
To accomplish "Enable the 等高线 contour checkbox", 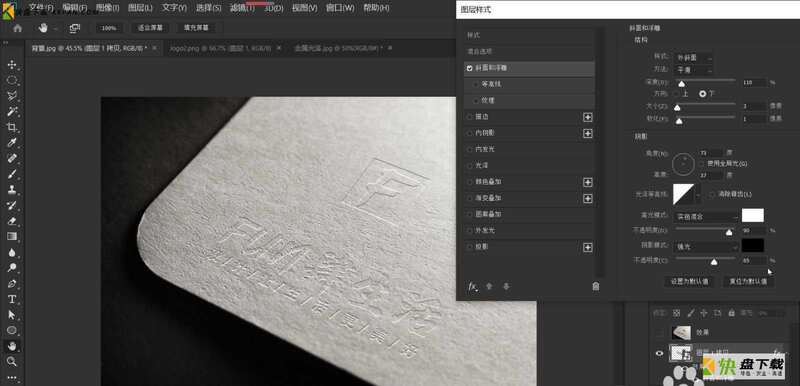I will tap(476, 84).
